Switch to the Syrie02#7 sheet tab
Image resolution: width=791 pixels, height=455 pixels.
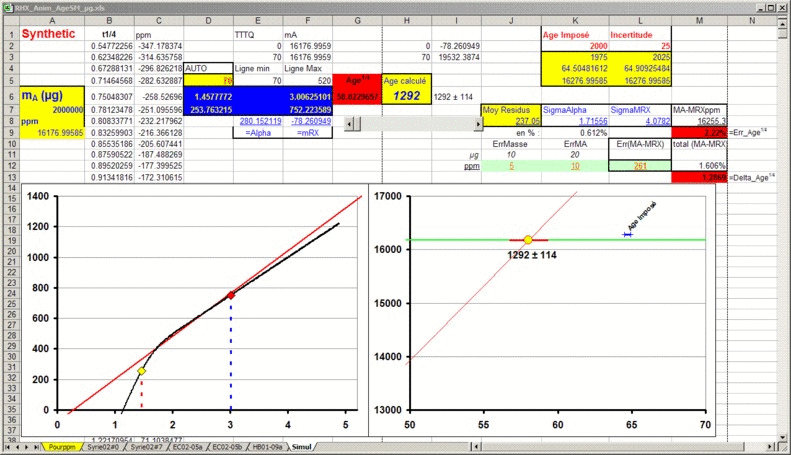146,447
